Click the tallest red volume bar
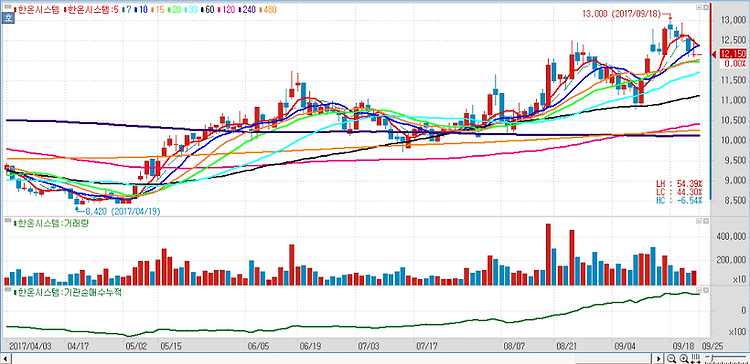This screenshot has height=364, width=750. 548,254
